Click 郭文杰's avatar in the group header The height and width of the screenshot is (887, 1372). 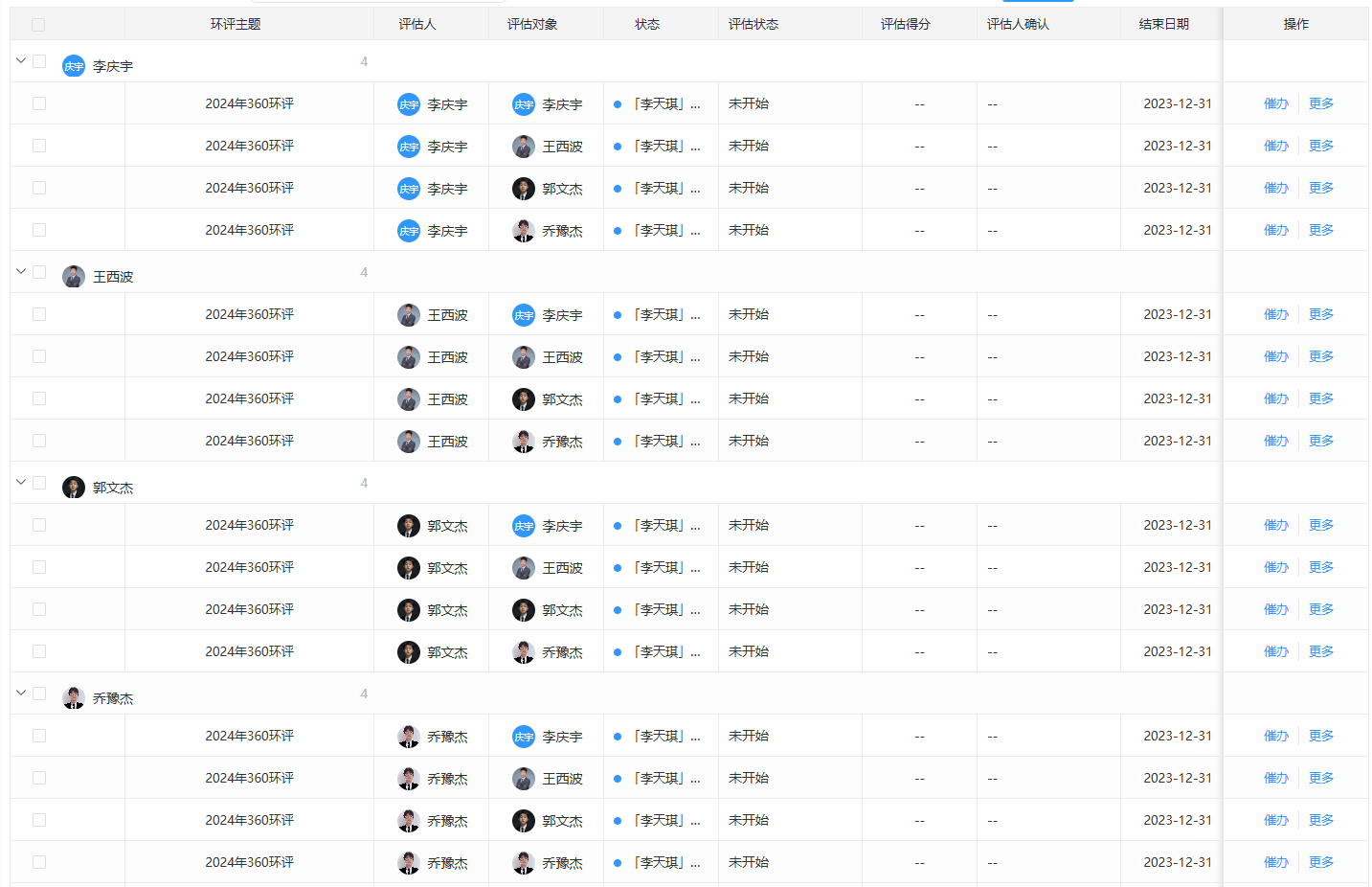tap(74, 488)
